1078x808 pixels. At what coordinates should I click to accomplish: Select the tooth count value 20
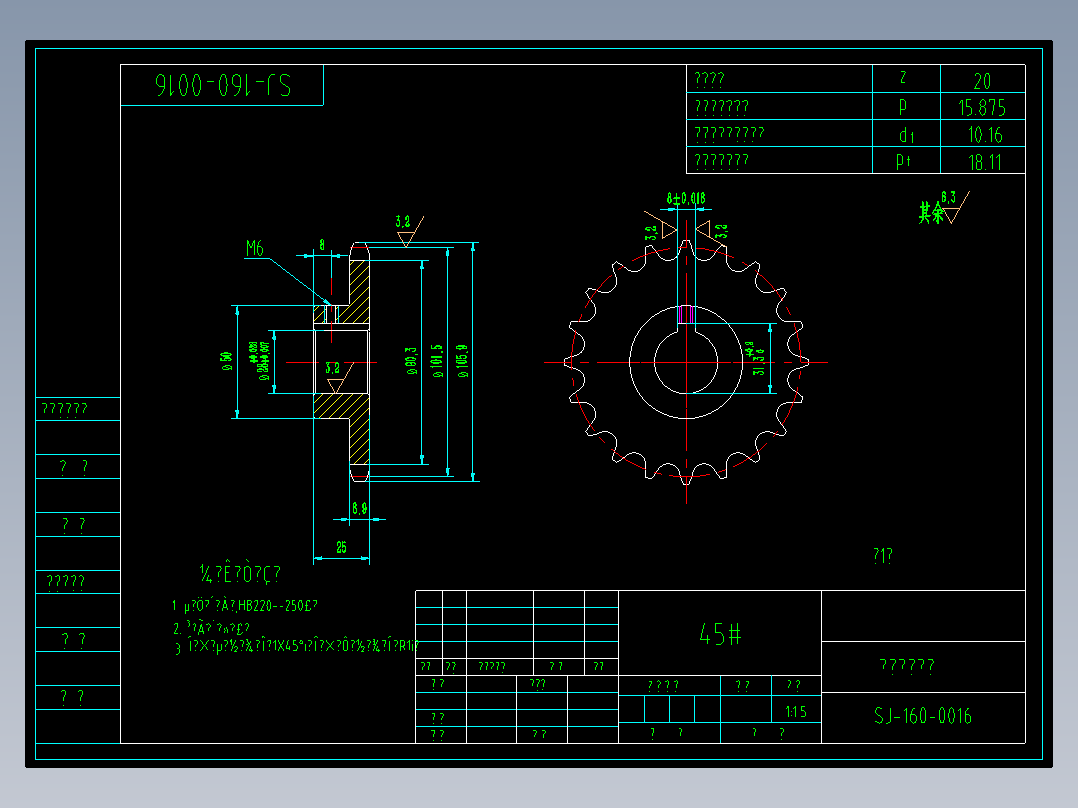click(982, 81)
